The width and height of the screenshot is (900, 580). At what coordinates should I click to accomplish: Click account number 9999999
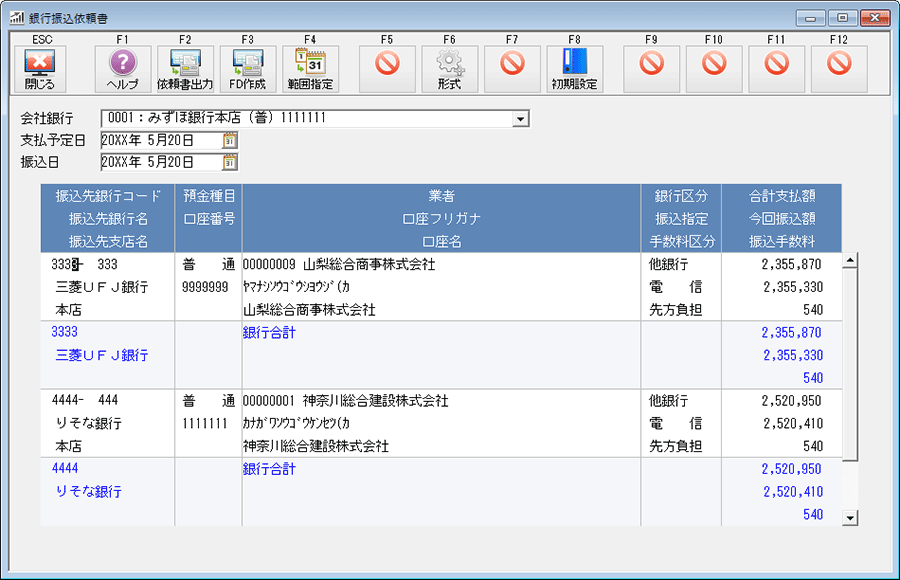click(x=205, y=287)
